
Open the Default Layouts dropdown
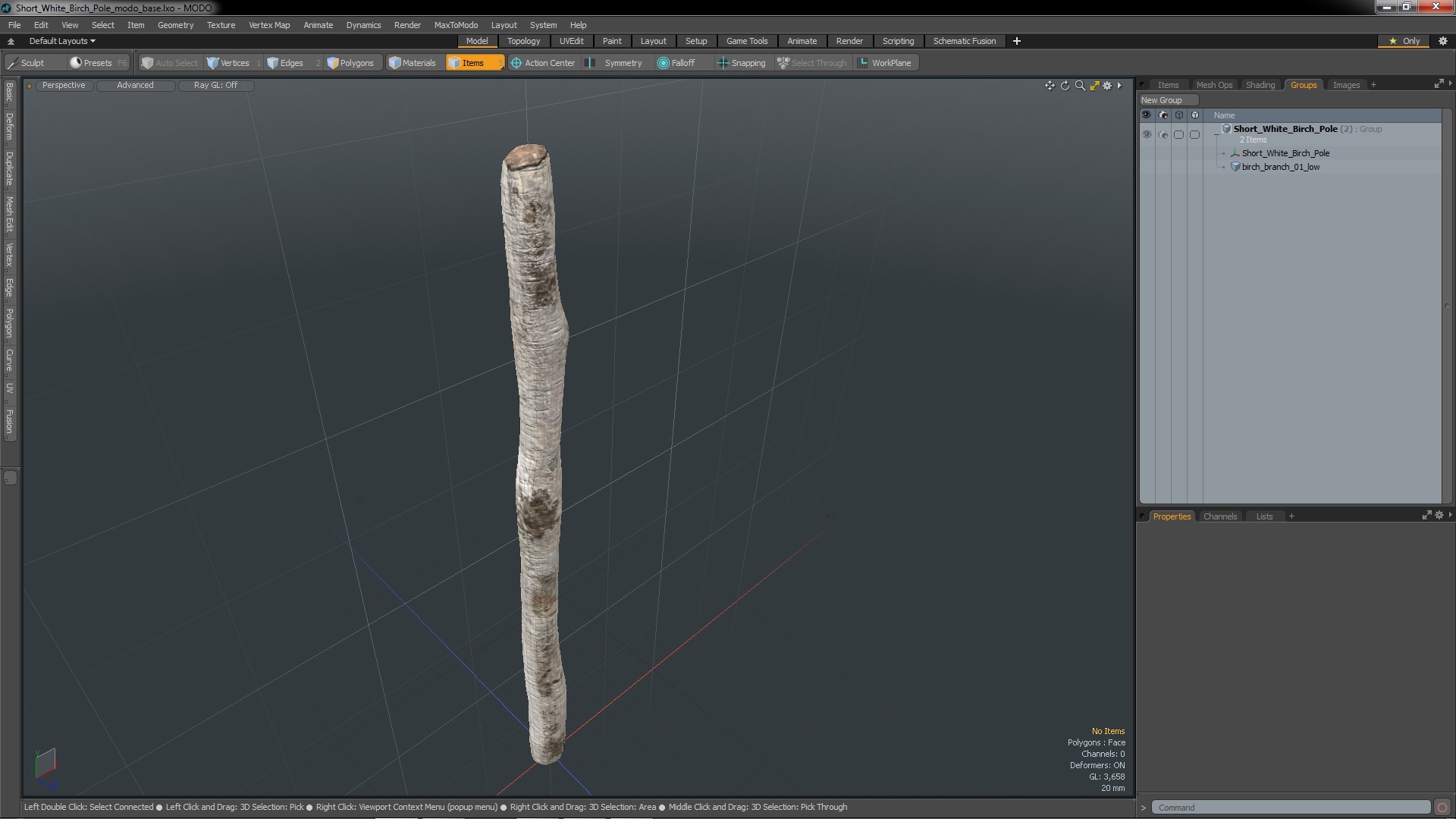62,41
